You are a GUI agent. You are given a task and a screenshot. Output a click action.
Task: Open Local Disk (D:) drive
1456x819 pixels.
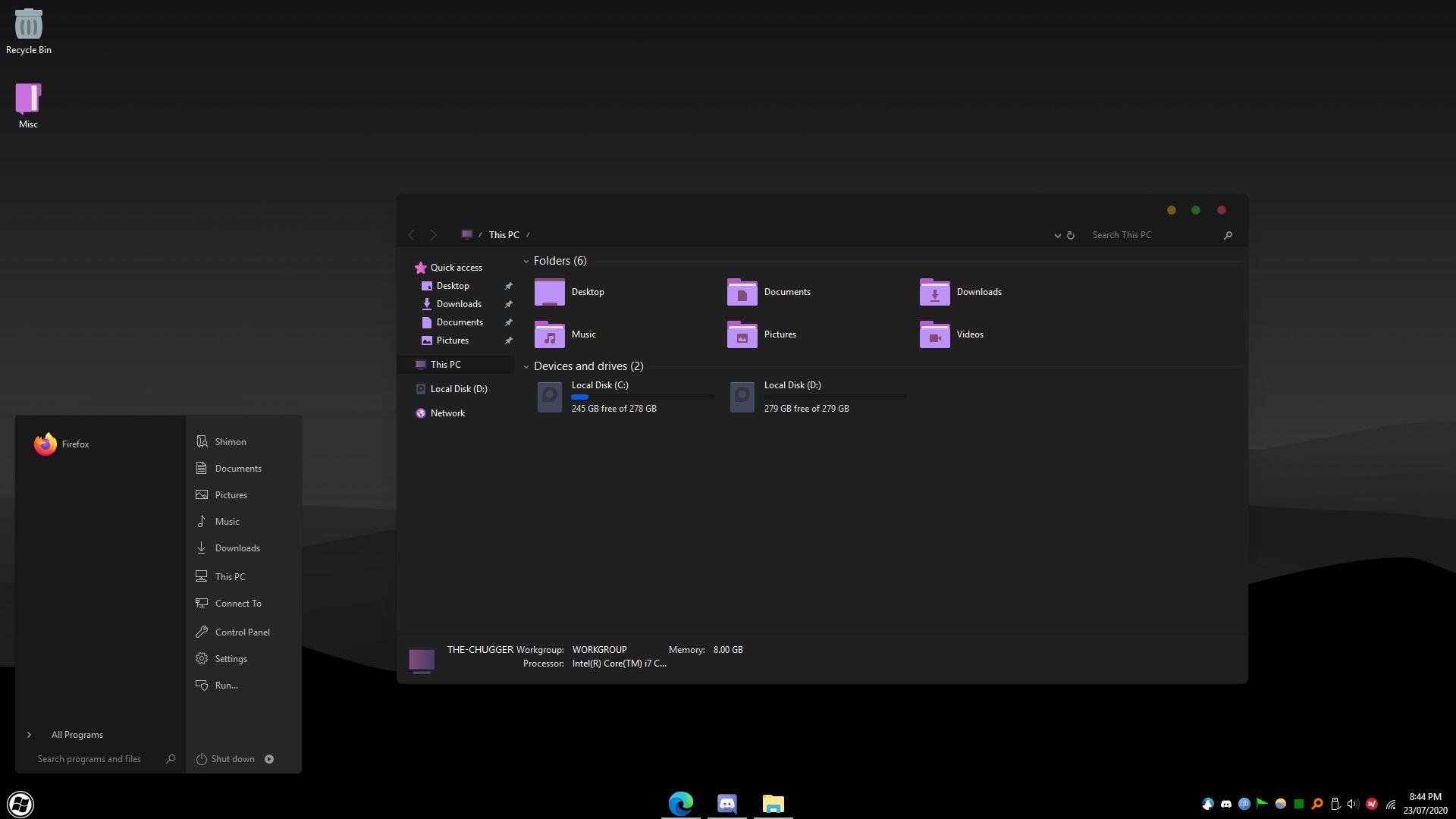791,384
